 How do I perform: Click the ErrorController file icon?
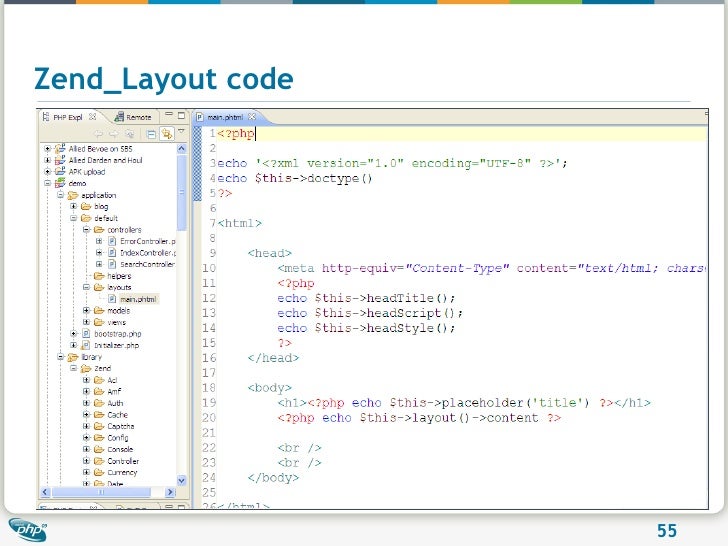[x=112, y=241]
